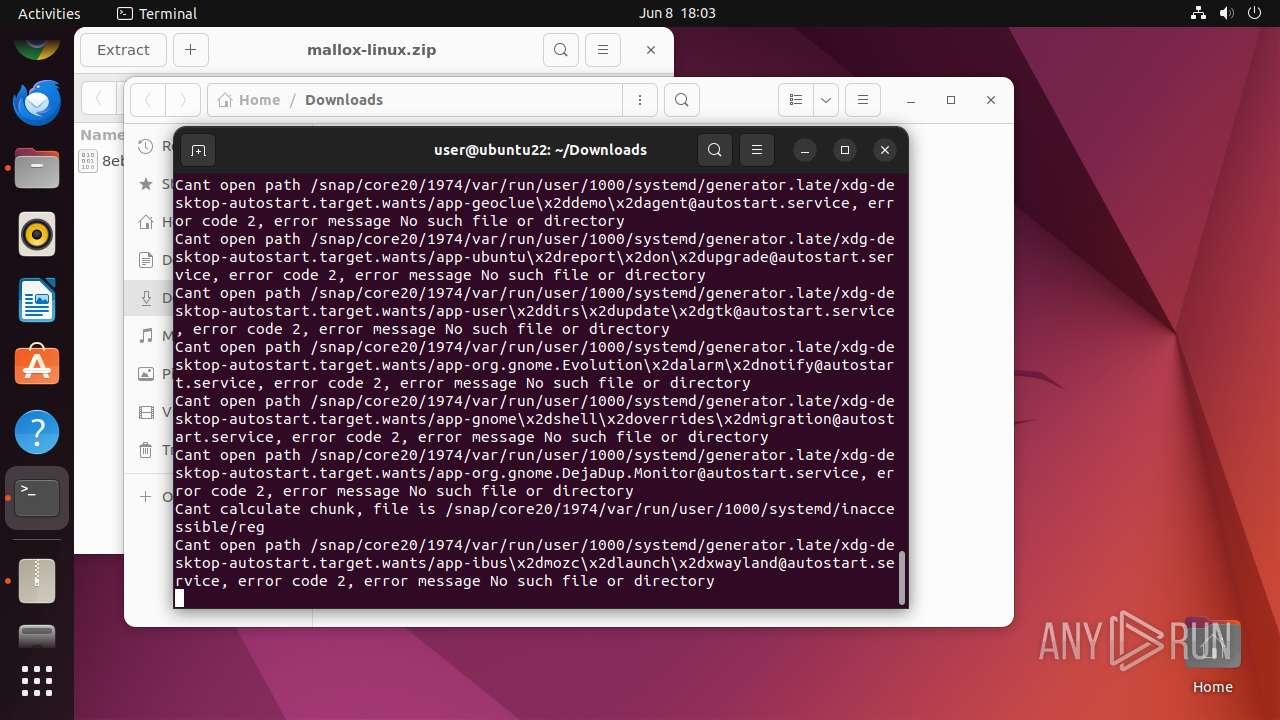Launch Rhythmbox from the dock
This screenshot has height=720, width=1280.
pyautogui.click(x=37, y=235)
